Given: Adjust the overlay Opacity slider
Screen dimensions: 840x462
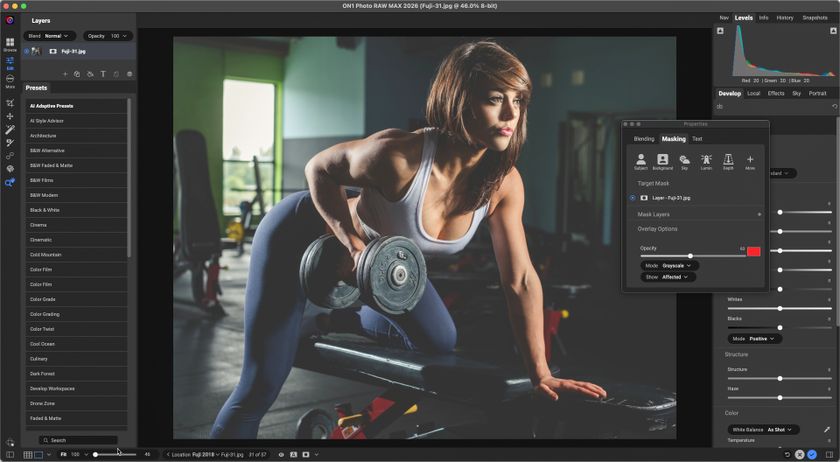Looking at the screenshot, I should [x=692, y=256].
